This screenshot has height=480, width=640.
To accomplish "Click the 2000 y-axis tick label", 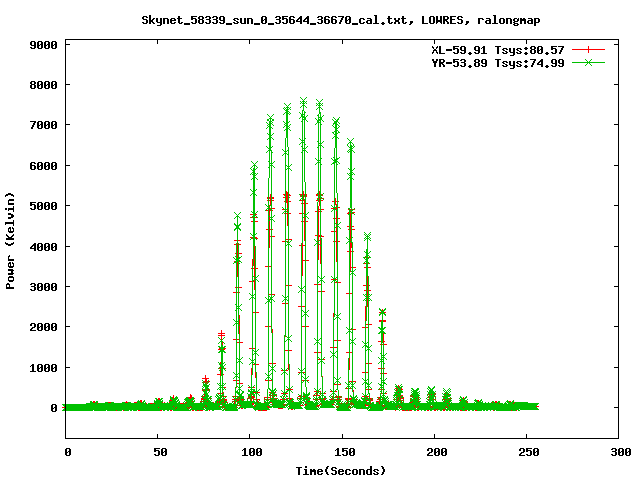I will 43,327.
